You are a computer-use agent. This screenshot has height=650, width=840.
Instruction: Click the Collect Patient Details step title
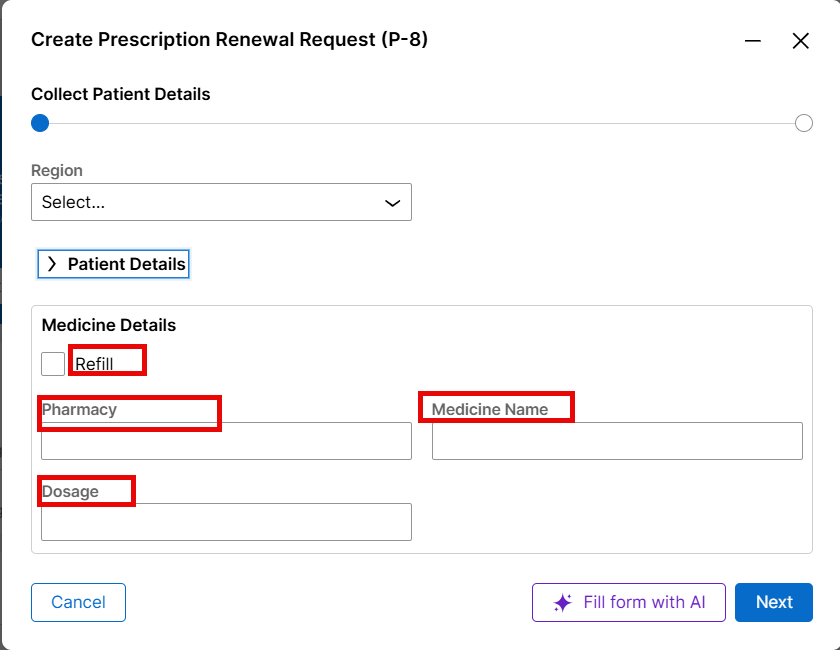coord(121,94)
